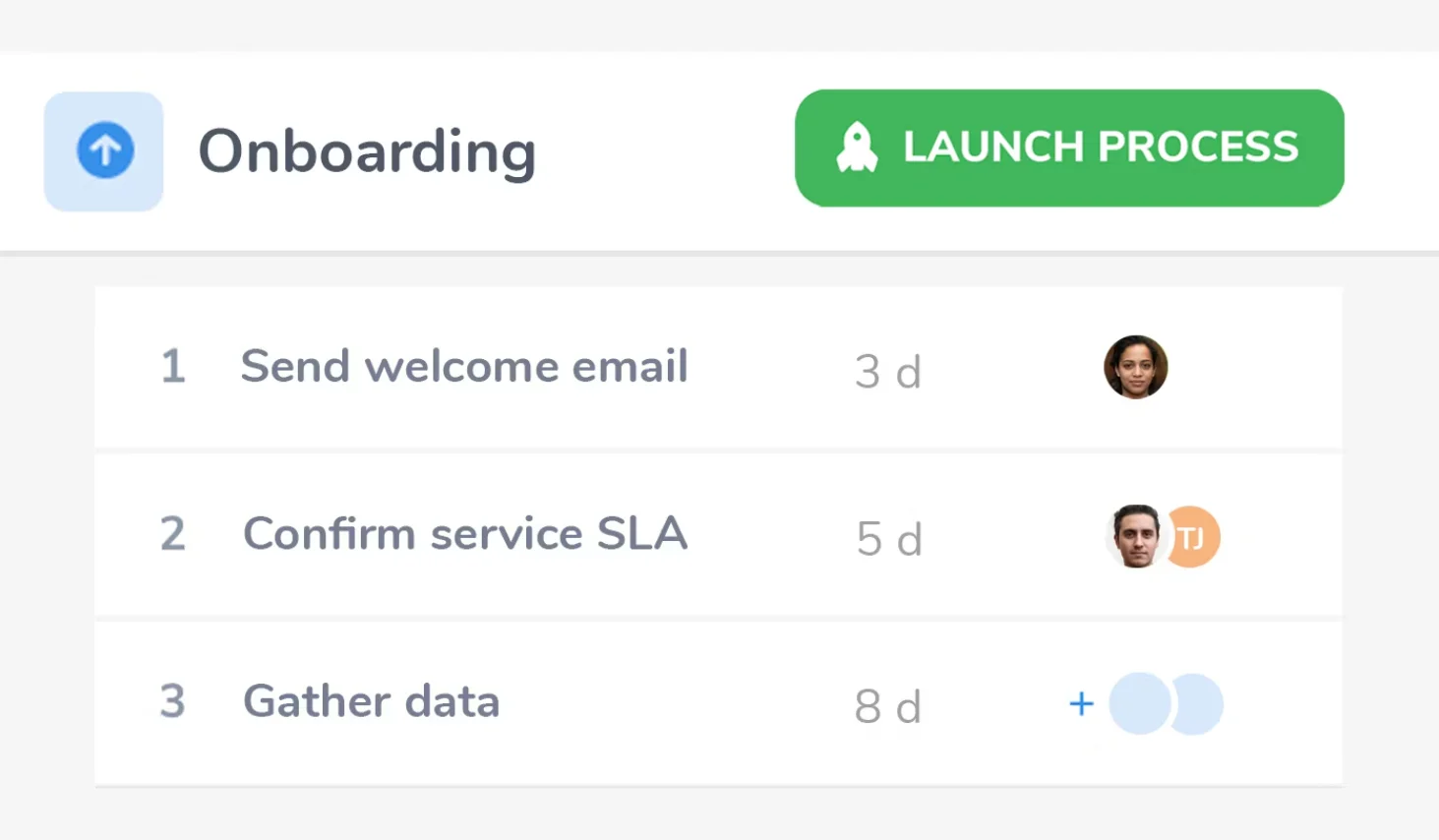
Task: Edit the 3 d duration of step one
Action: coord(887,372)
